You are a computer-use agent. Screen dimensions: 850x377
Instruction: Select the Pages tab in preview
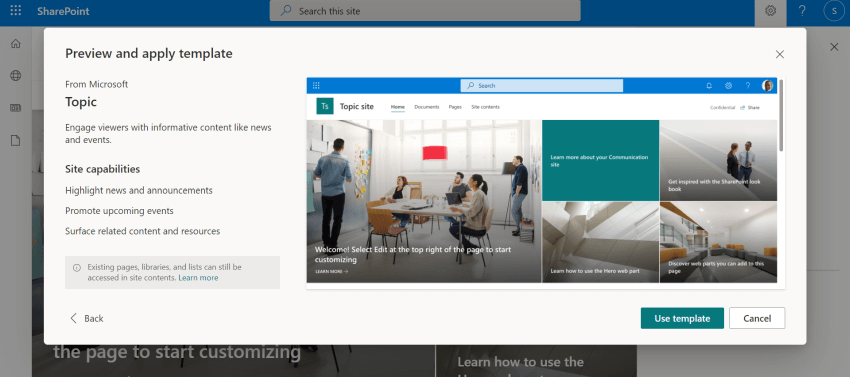[x=455, y=107]
